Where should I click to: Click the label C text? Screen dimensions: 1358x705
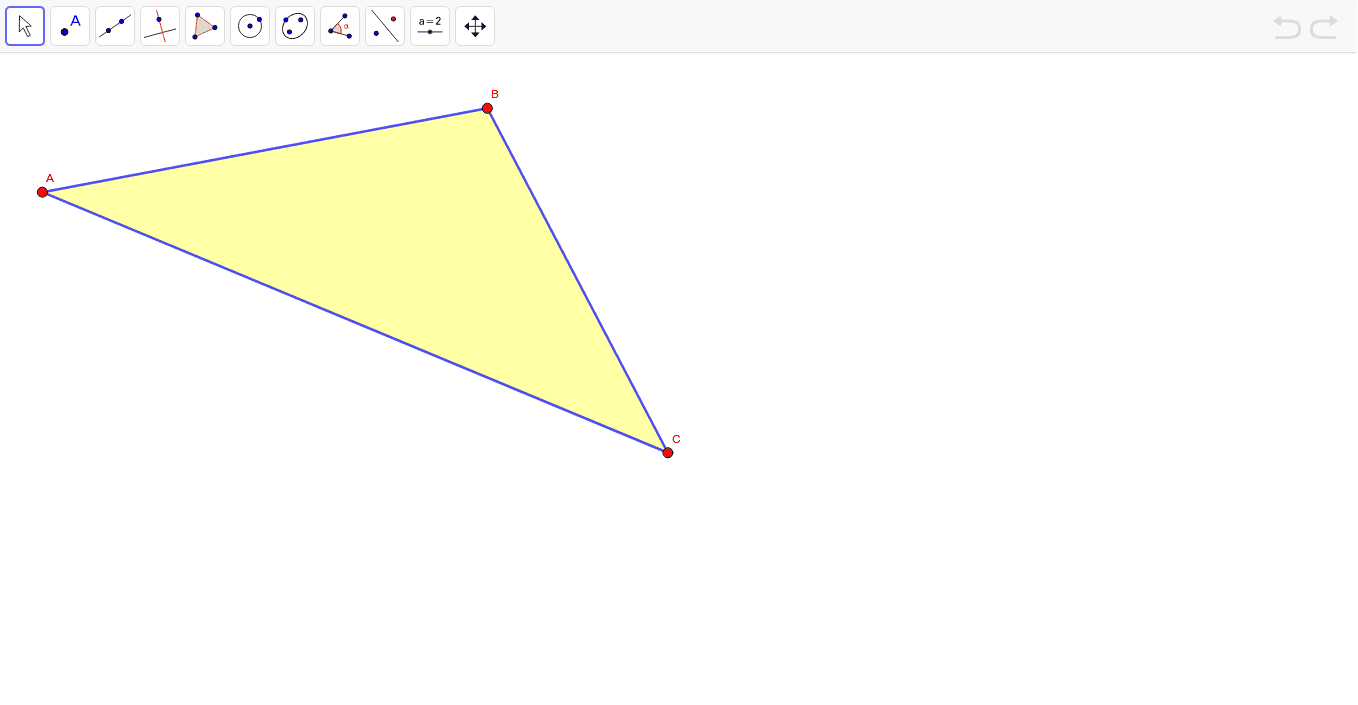click(676, 439)
